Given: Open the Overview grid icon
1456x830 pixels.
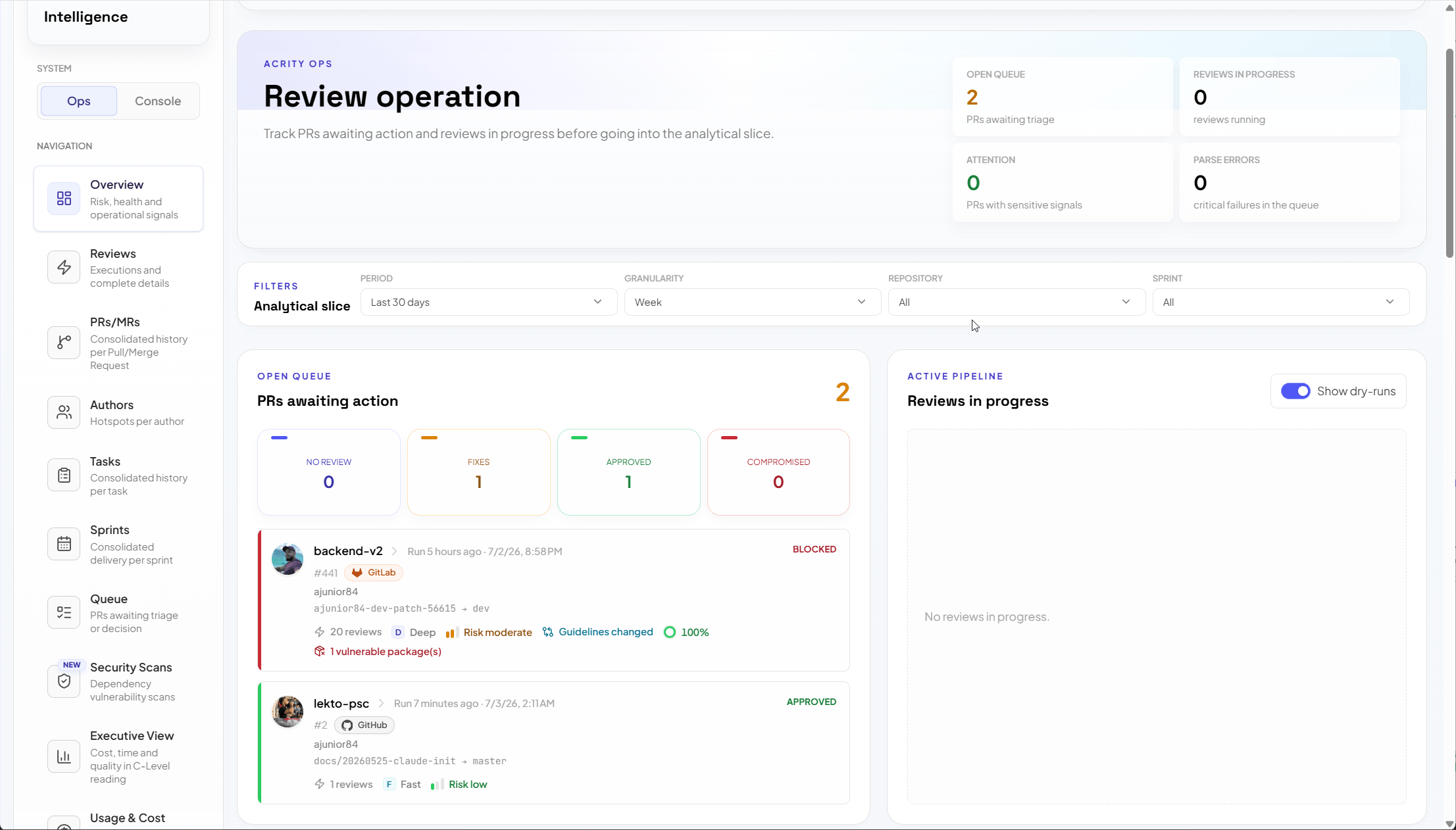Looking at the screenshot, I should coord(64,199).
